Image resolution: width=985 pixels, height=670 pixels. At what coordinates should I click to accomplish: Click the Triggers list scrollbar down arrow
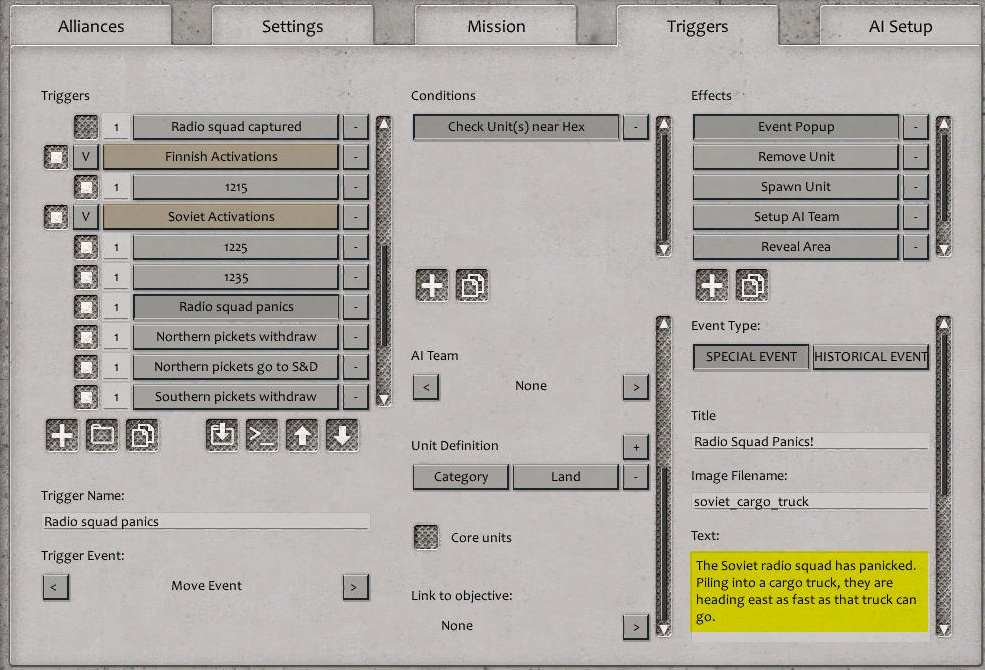tap(383, 399)
